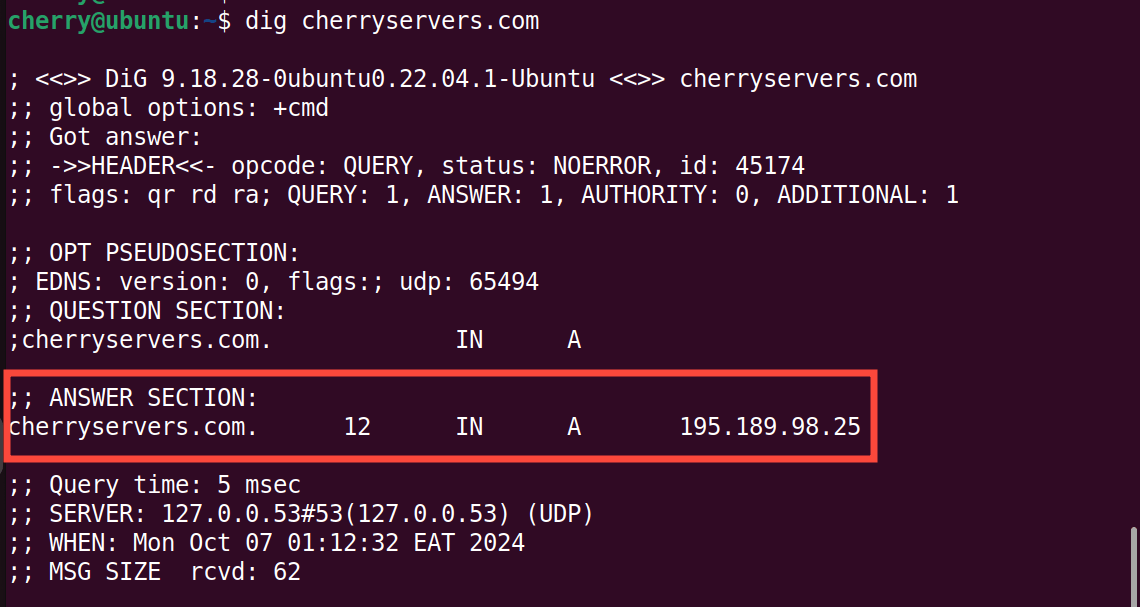Click the domain in the question section
The image size is (1140, 607).
tap(140, 340)
